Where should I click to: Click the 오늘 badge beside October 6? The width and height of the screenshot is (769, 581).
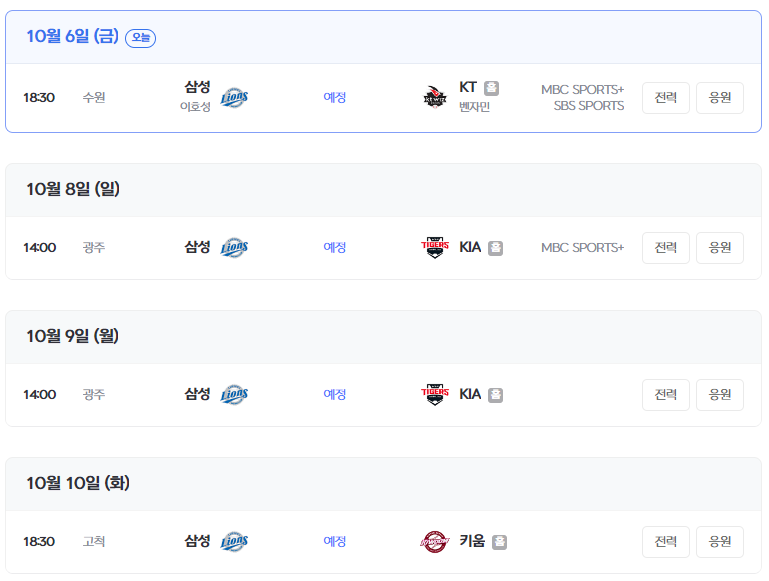(x=140, y=38)
